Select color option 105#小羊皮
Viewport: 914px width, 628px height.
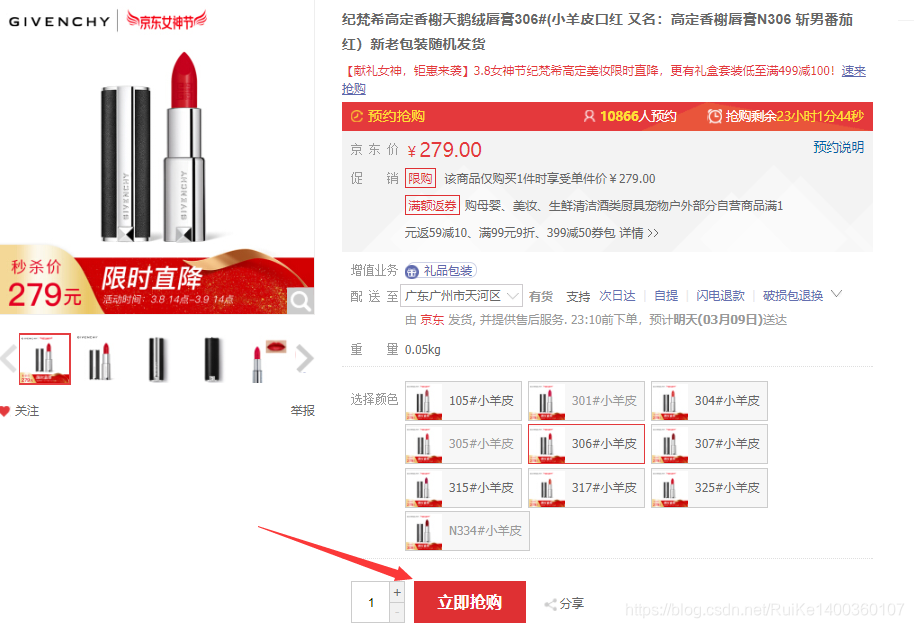pos(463,401)
